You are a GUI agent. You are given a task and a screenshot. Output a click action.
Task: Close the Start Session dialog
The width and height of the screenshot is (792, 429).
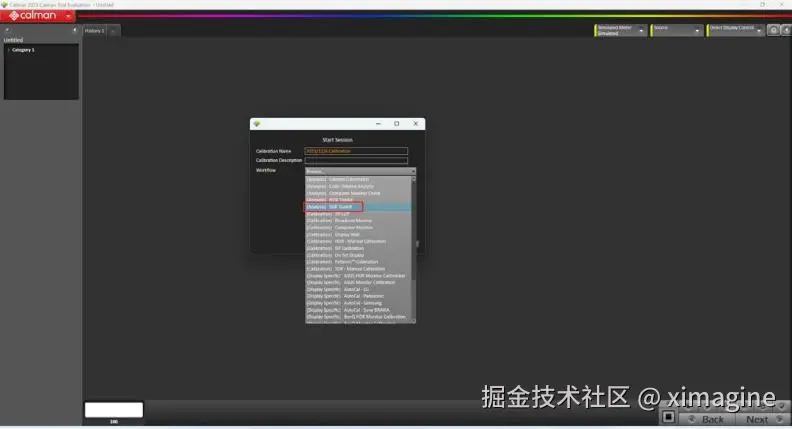pyautogui.click(x=416, y=124)
